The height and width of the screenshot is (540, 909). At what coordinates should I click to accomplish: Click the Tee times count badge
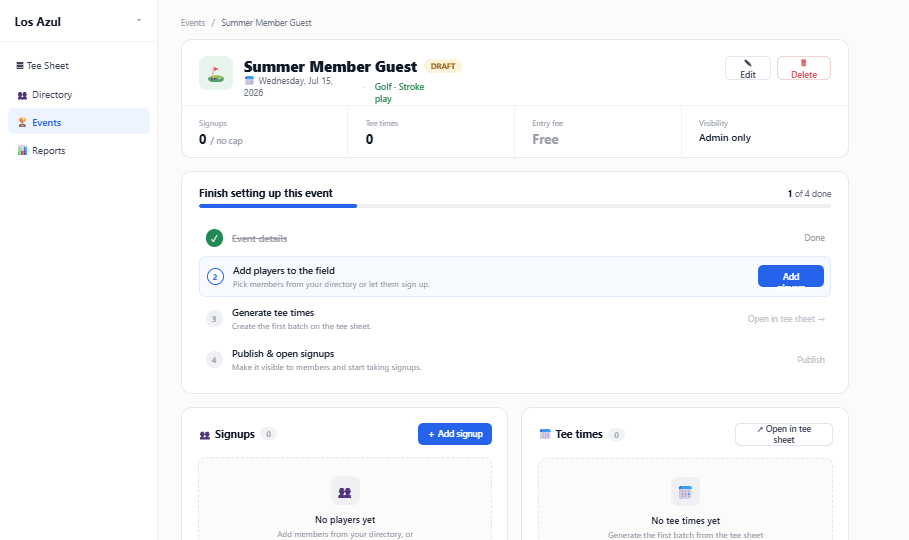[616, 434]
